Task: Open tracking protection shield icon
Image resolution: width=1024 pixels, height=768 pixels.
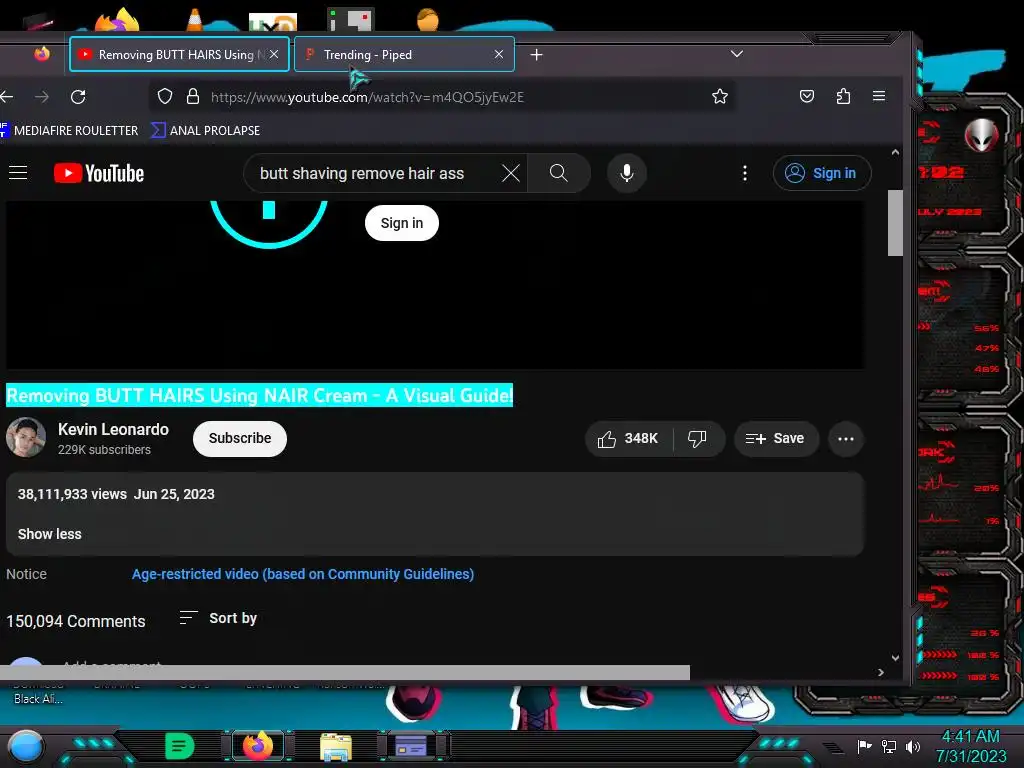Action: pyautogui.click(x=165, y=97)
